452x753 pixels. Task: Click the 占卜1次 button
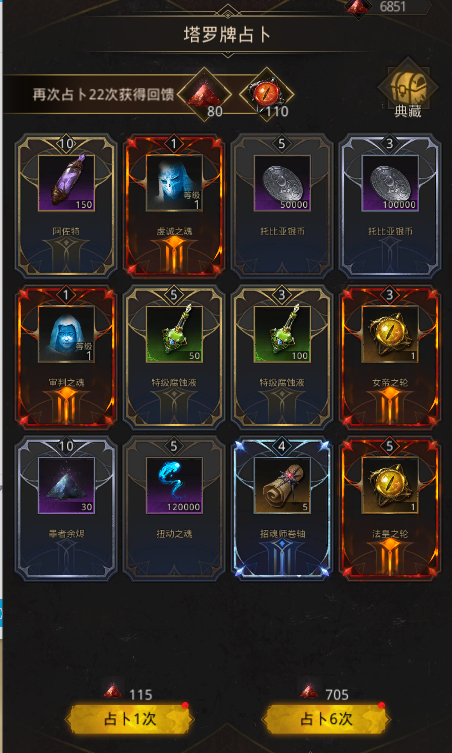tap(130, 719)
